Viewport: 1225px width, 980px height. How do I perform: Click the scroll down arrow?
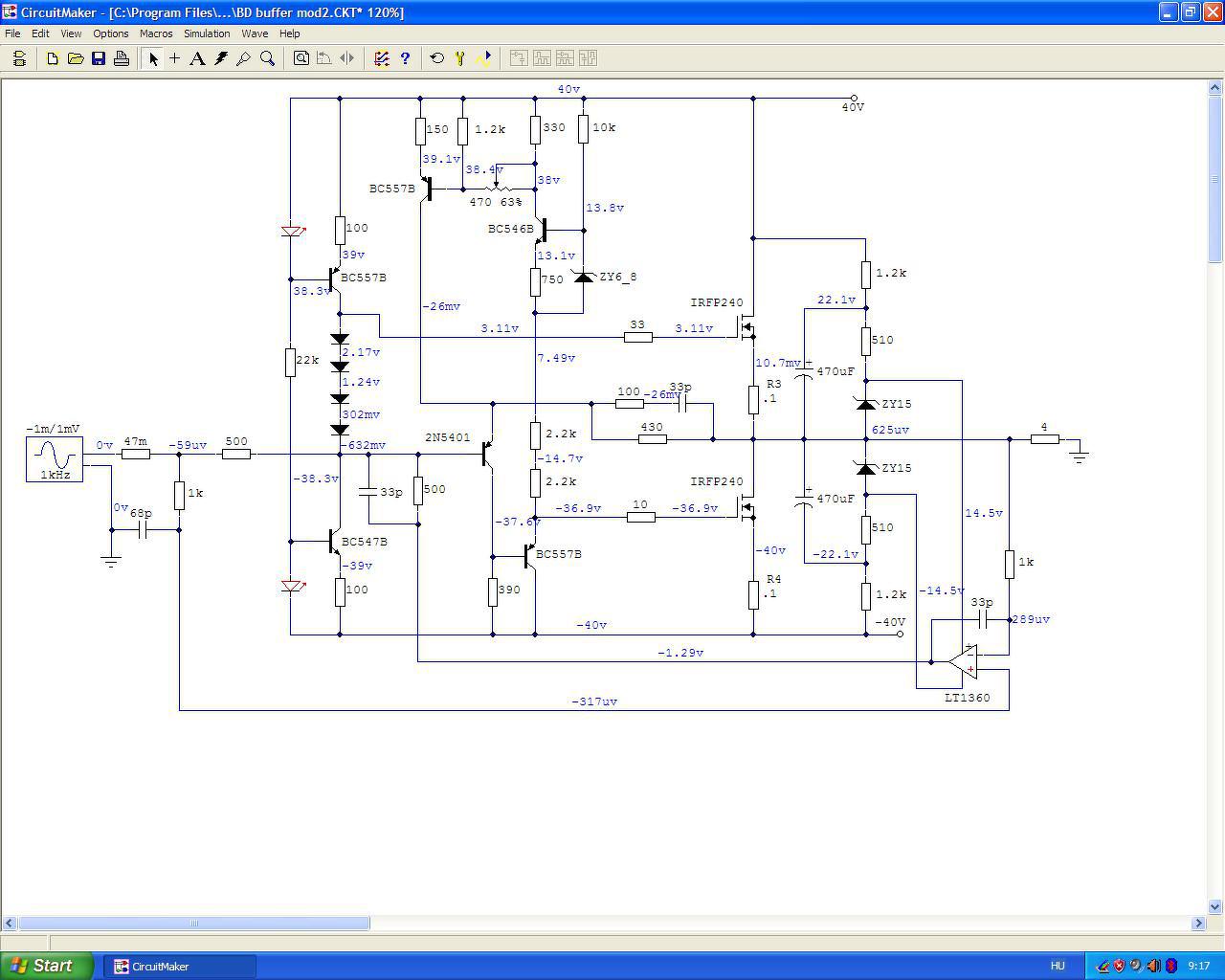[1216, 906]
